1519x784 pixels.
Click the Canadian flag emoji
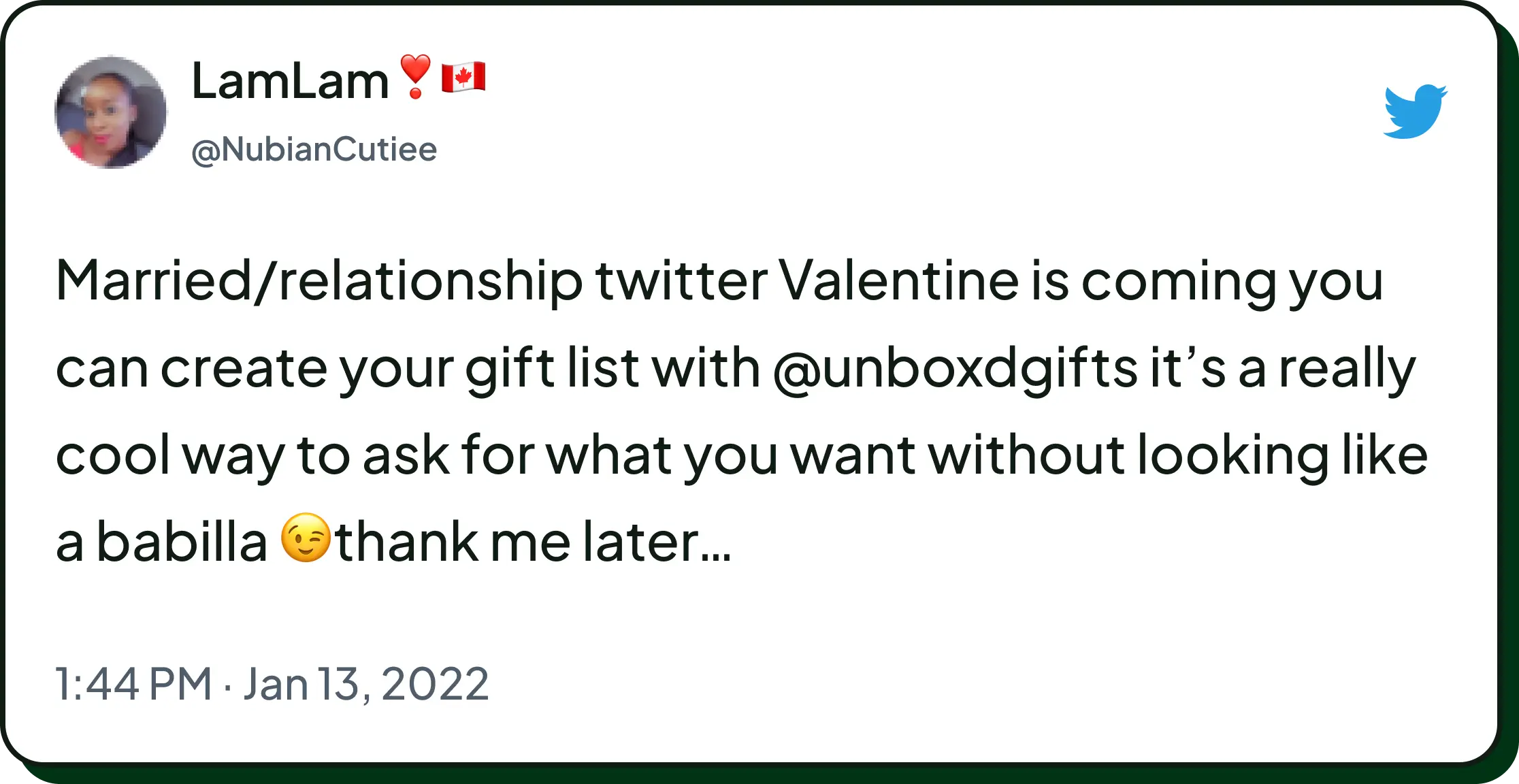point(463,76)
